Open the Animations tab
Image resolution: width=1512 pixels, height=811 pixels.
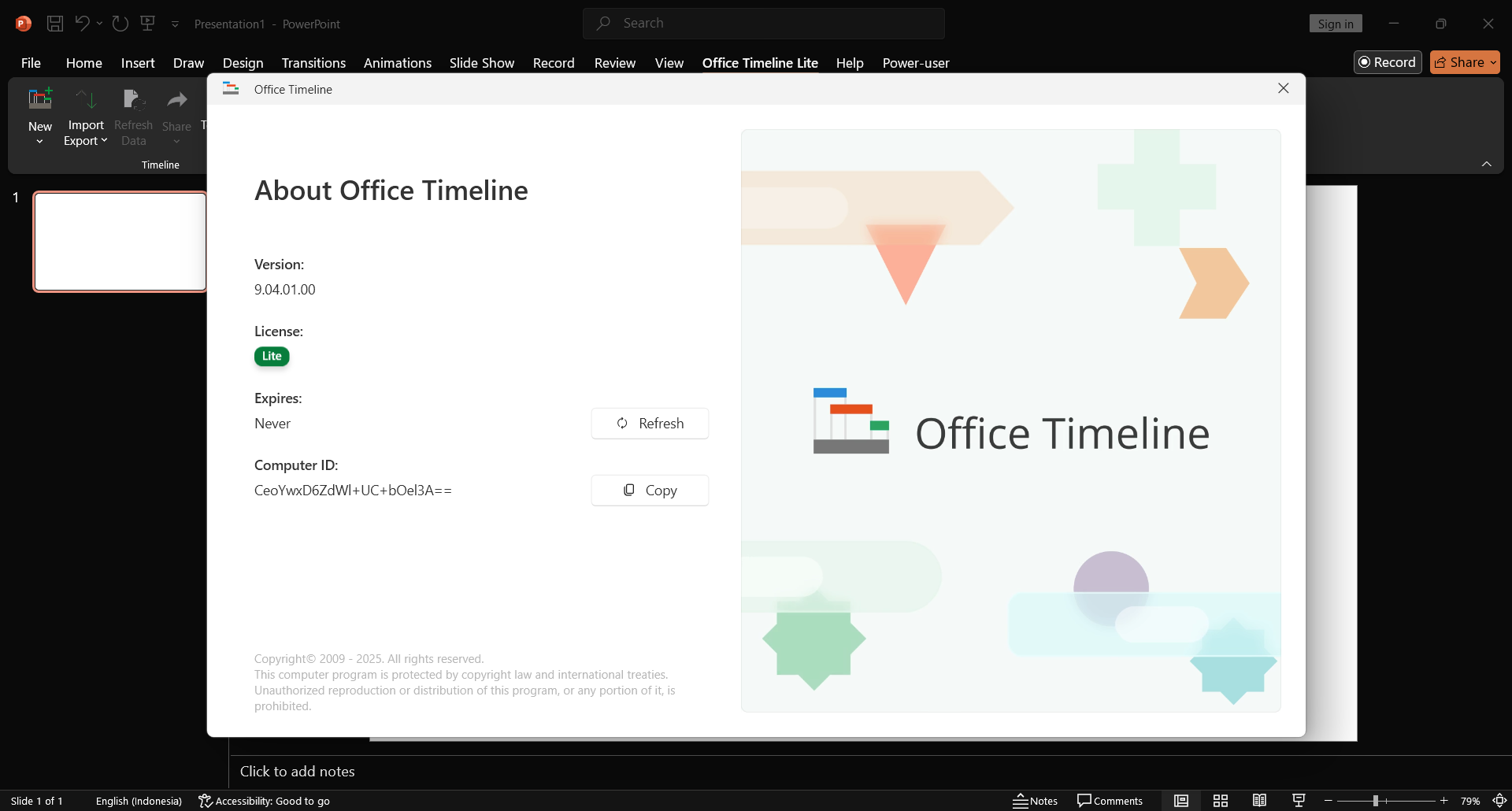click(x=398, y=63)
